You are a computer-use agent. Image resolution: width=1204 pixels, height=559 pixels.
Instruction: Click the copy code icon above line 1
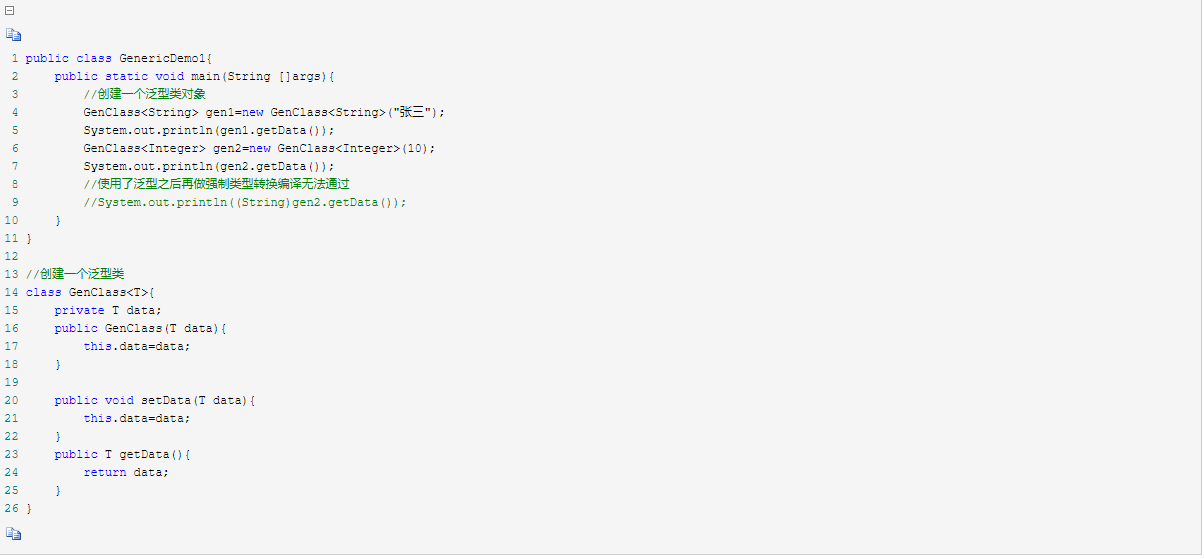[x=13, y=35]
